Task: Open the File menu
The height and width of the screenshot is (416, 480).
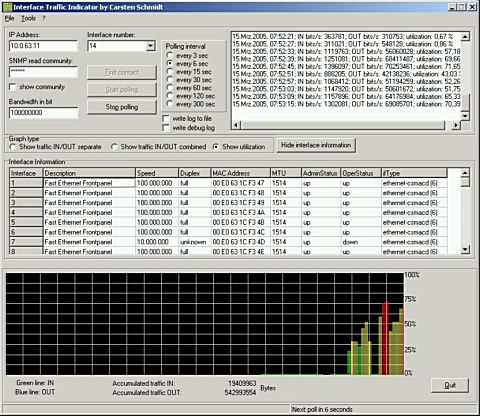Action: pyautogui.click(x=9, y=19)
